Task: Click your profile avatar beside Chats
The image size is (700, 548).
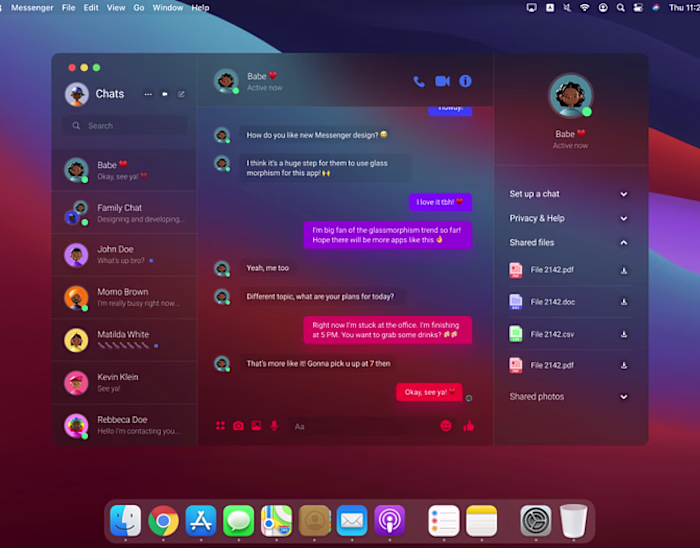Action: pos(77,94)
